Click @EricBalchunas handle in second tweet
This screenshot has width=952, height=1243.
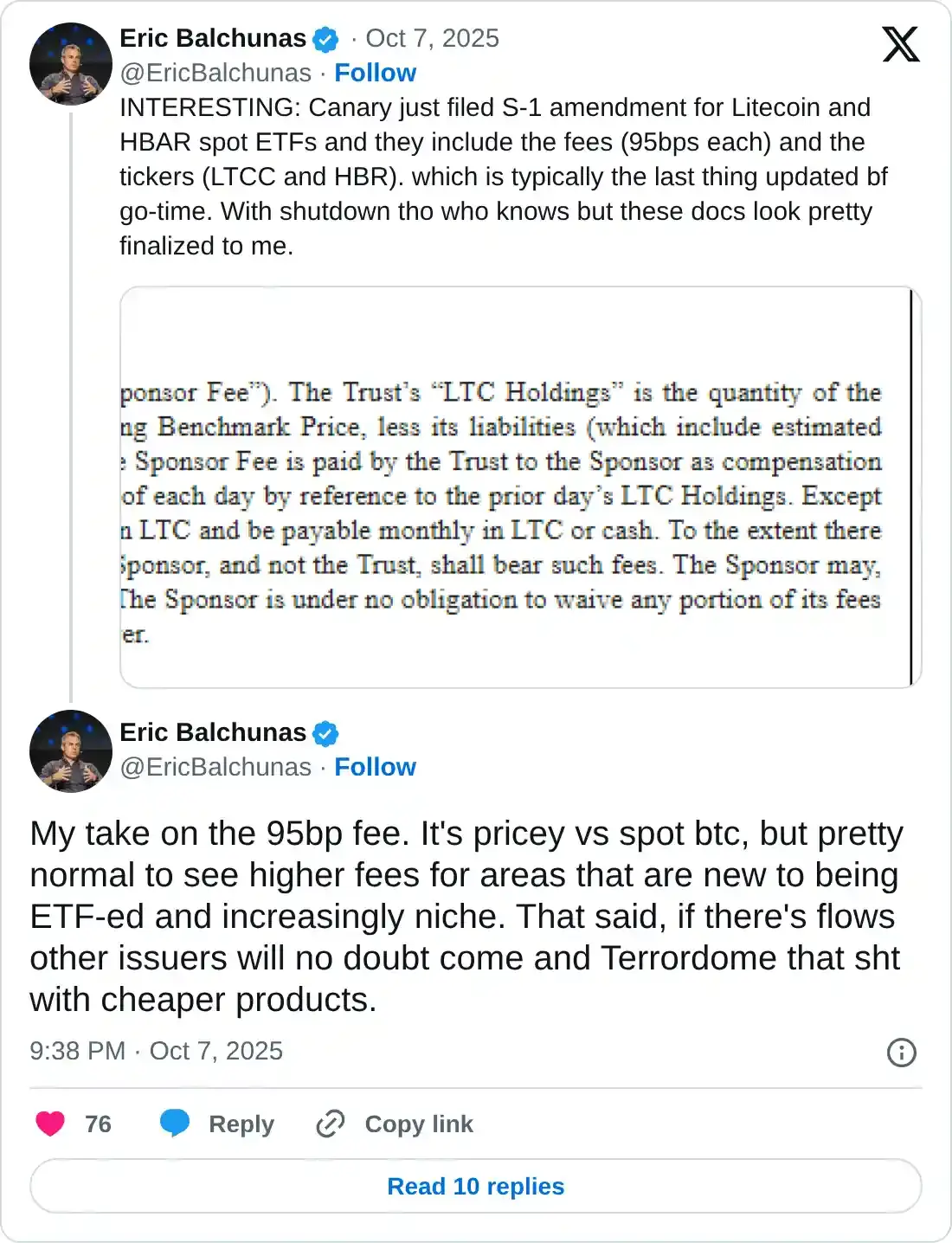tap(215, 767)
